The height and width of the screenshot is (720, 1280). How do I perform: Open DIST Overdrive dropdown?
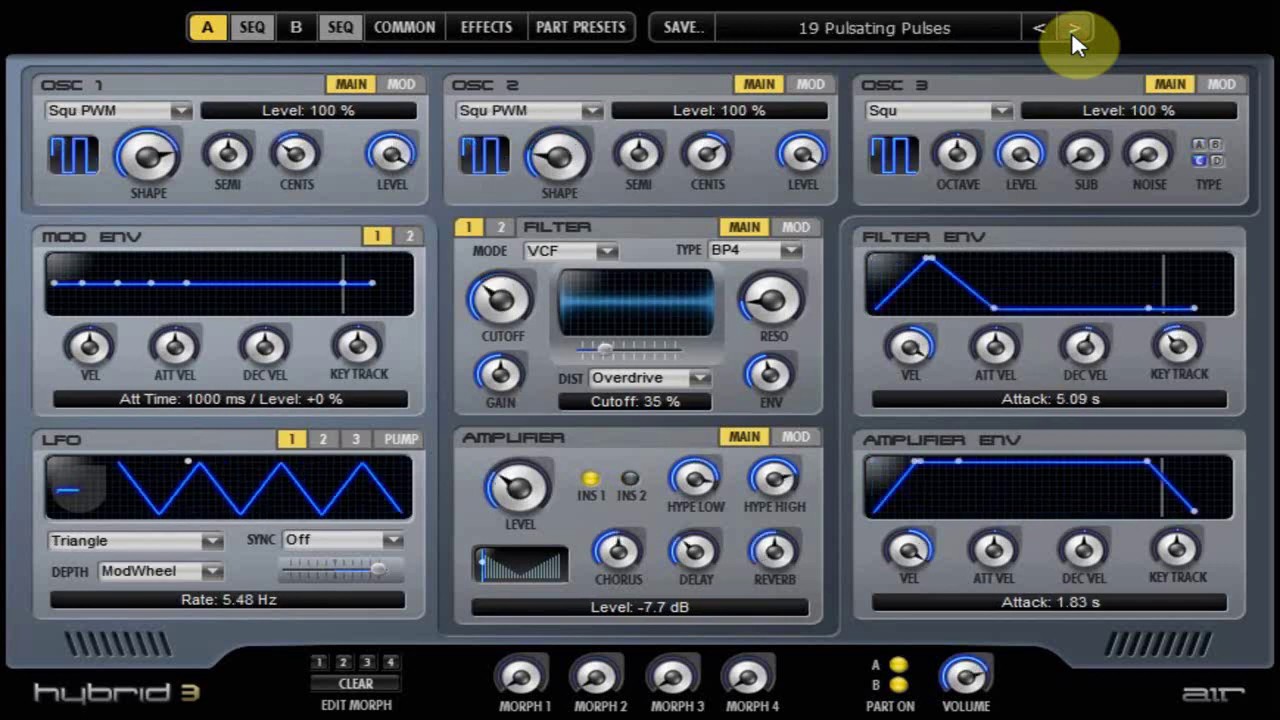tap(650, 378)
